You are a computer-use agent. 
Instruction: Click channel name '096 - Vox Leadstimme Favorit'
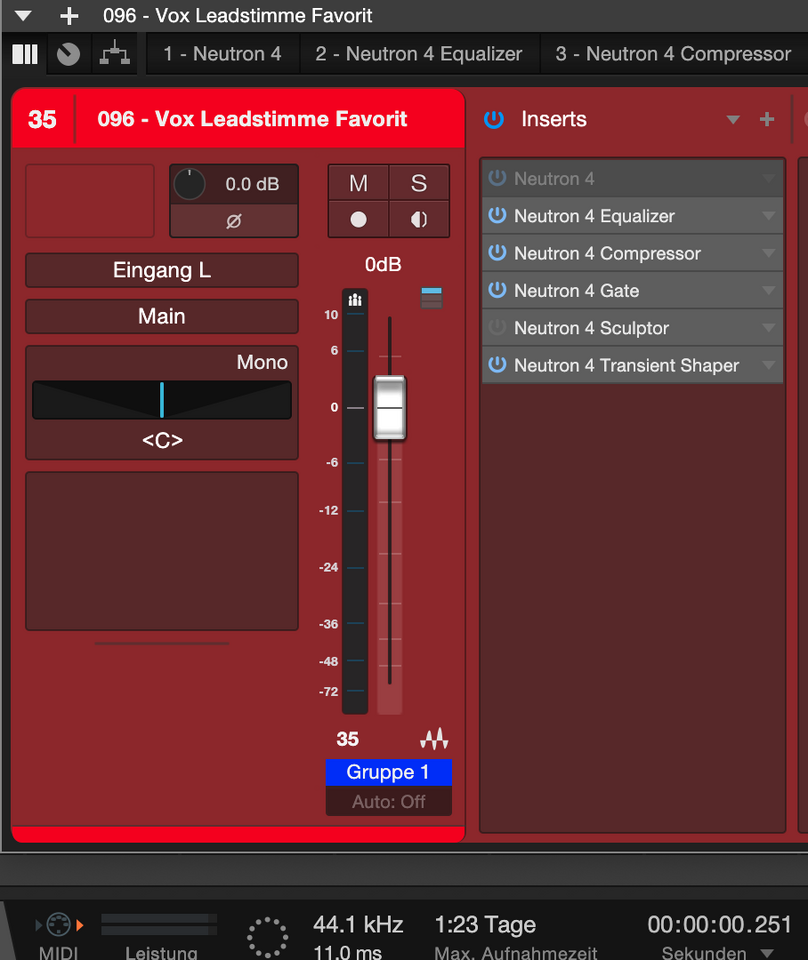click(x=252, y=119)
